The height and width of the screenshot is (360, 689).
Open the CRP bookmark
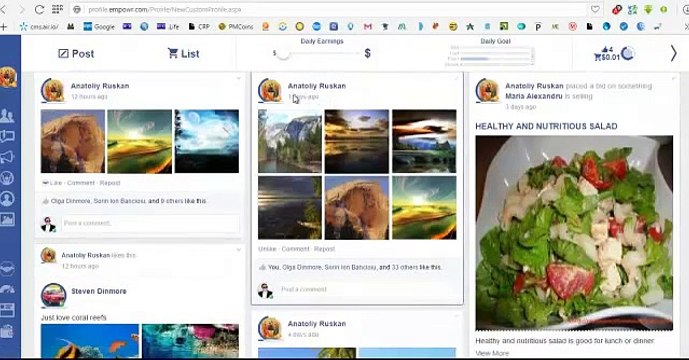tap(199, 27)
